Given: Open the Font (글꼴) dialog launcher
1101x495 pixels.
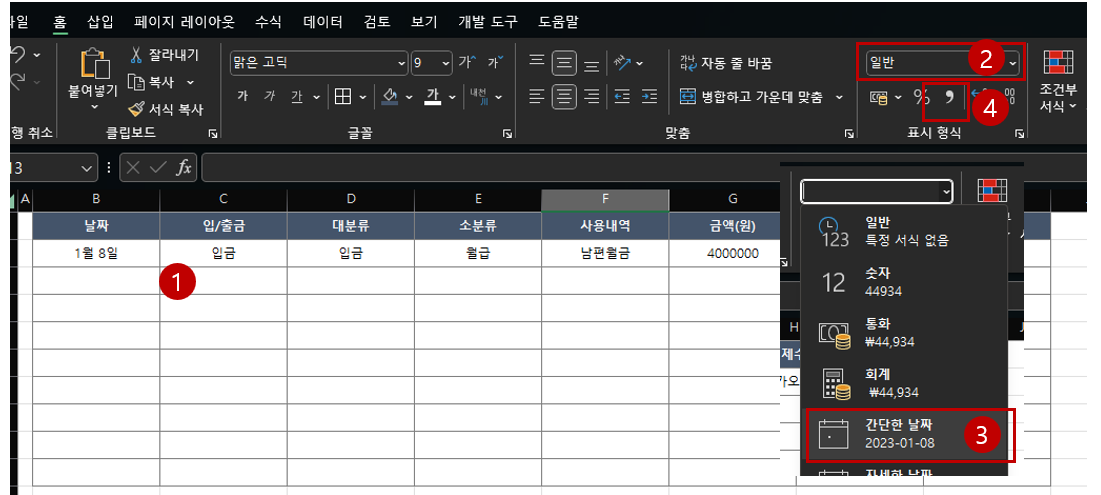Looking at the screenshot, I should click(x=507, y=133).
